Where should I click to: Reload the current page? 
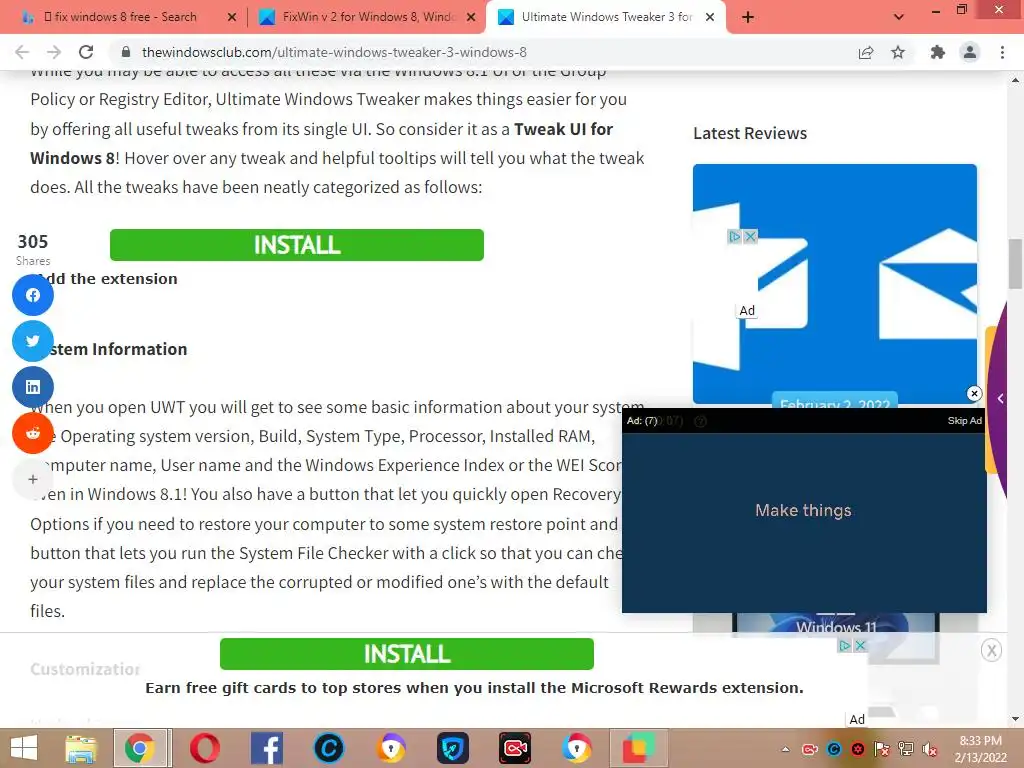click(x=86, y=52)
